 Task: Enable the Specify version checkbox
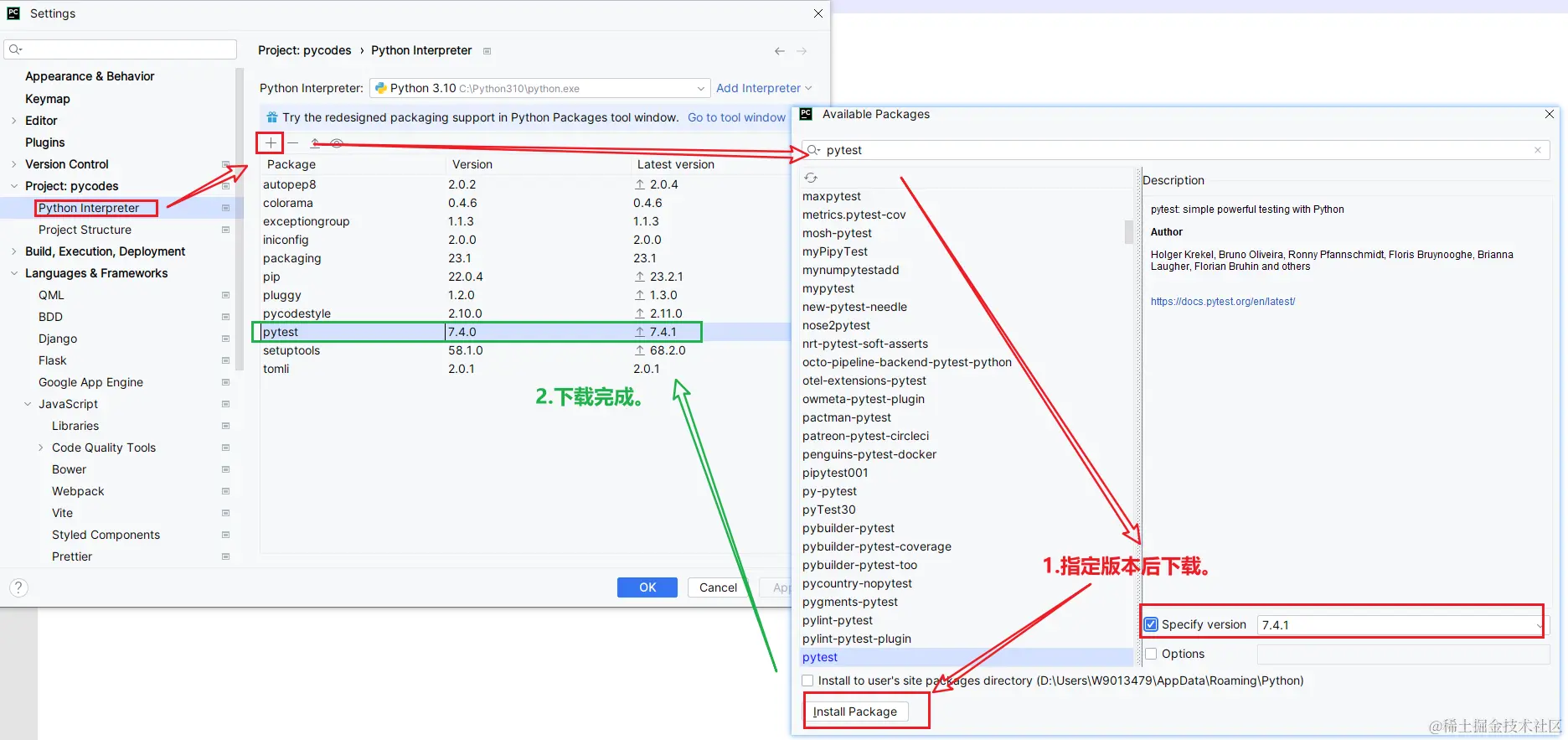1151,624
